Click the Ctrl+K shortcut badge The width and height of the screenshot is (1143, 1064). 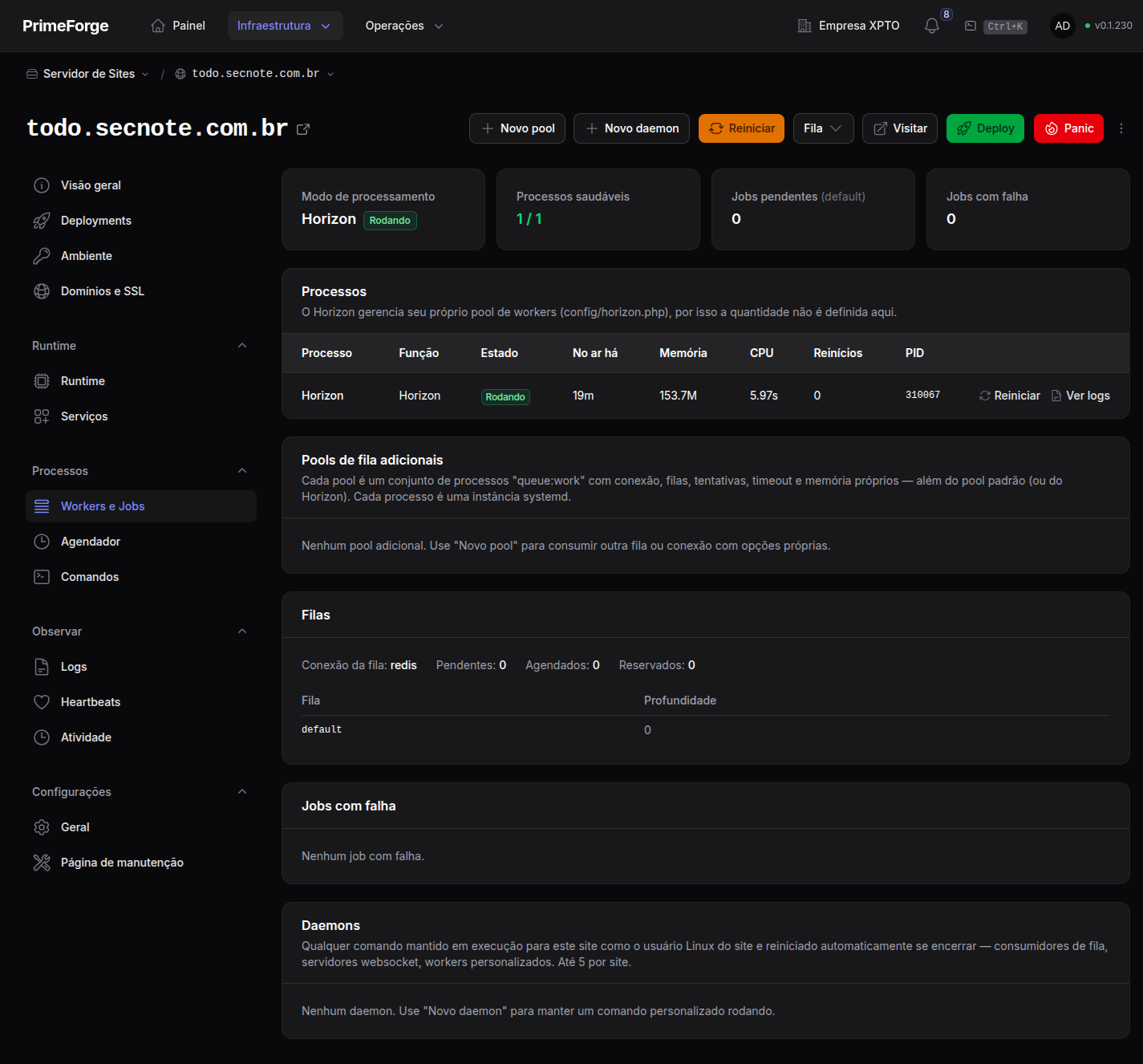1005,26
